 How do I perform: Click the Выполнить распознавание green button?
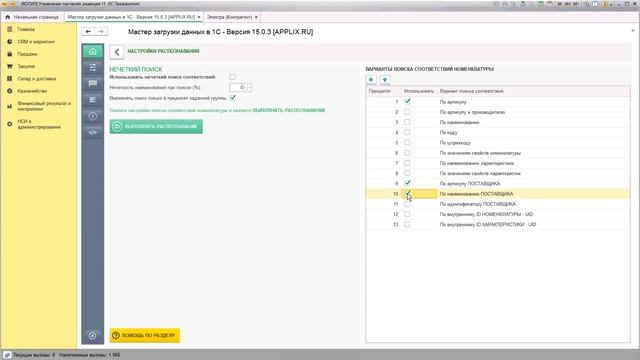156,126
